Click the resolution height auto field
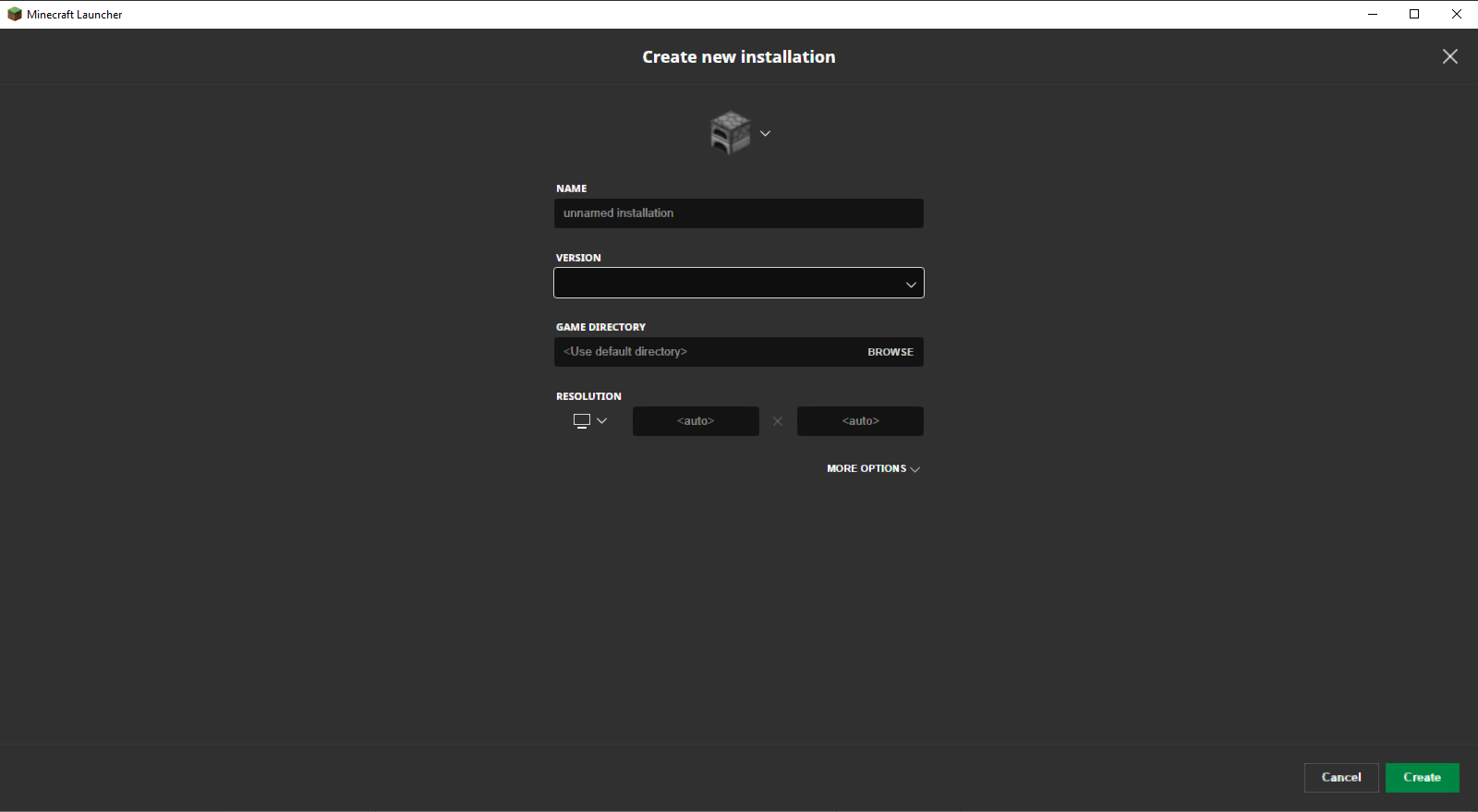The image size is (1478, 812). click(x=860, y=421)
